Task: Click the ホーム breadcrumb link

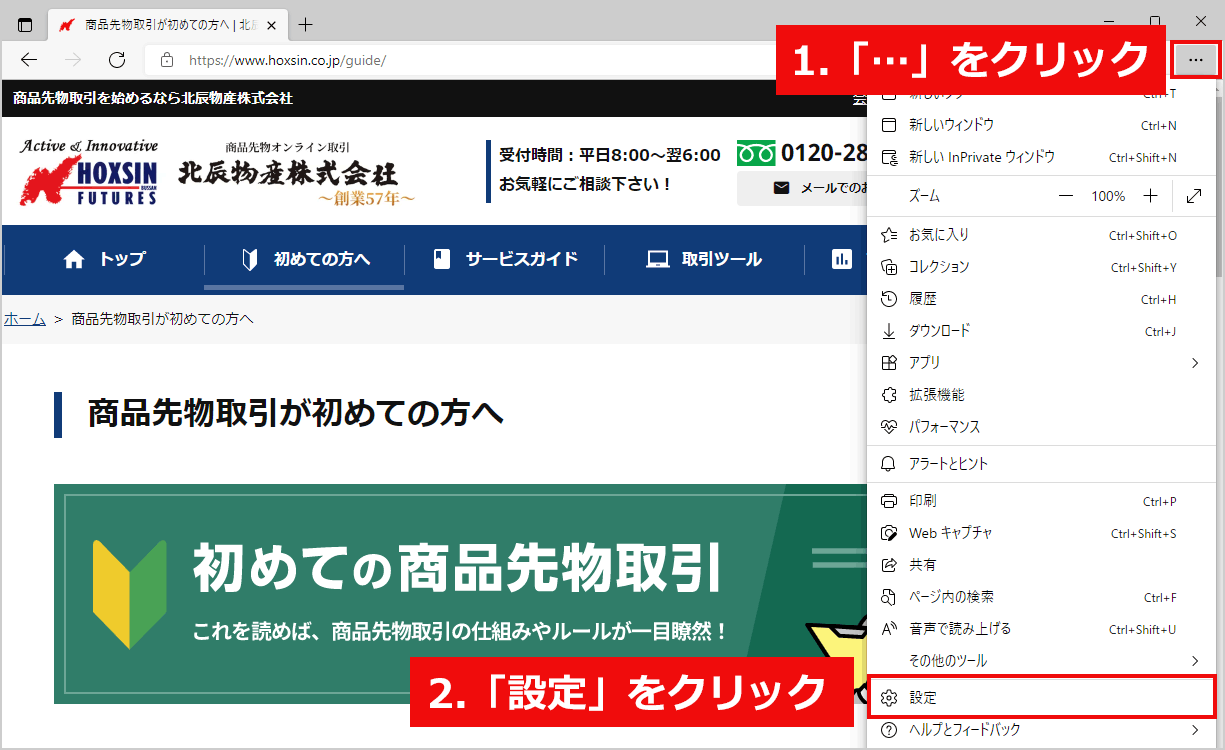Action: tap(25, 319)
